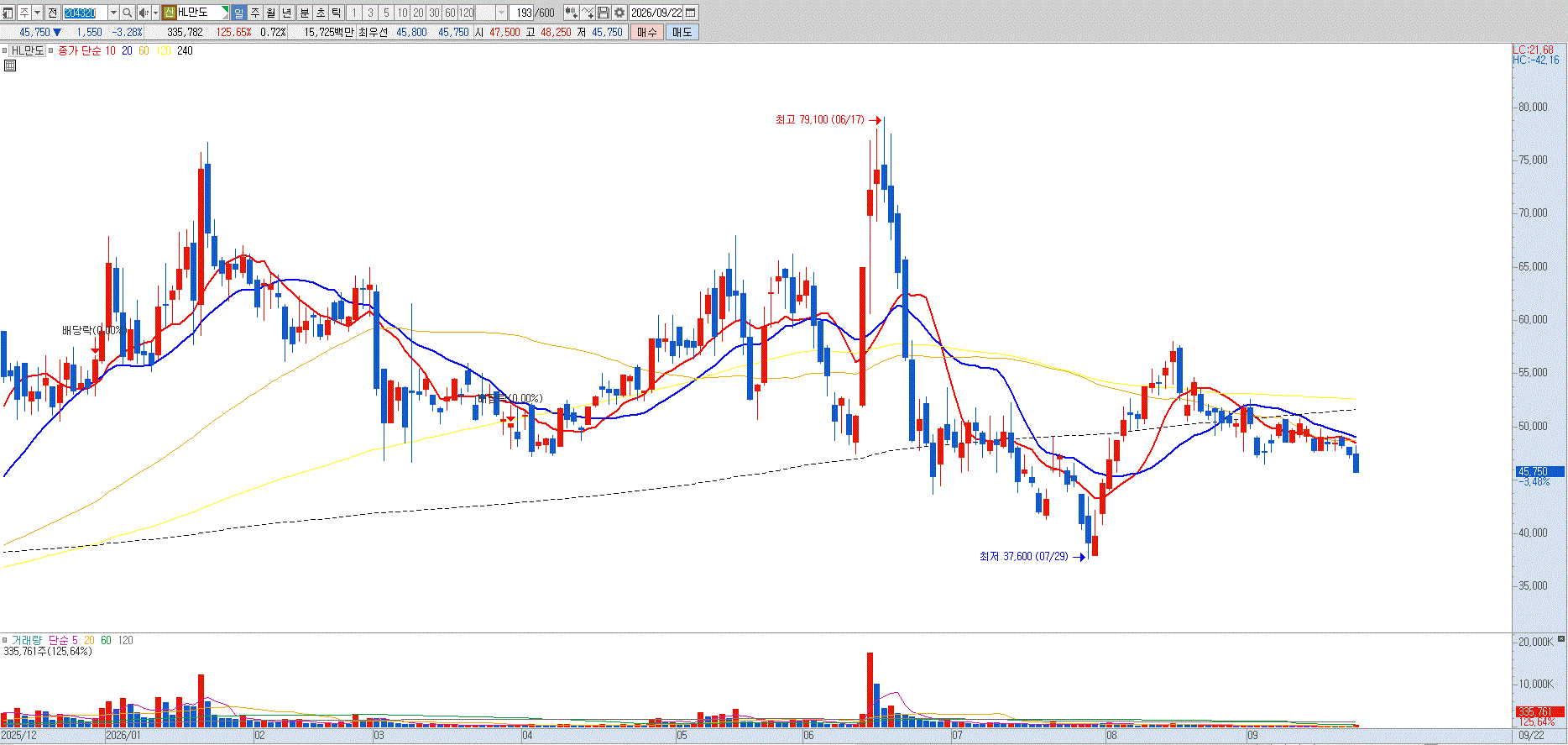The height and width of the screenshot is (745, 1568).
Task: Switch to 초 second period
Action: [x=320, y=13]
